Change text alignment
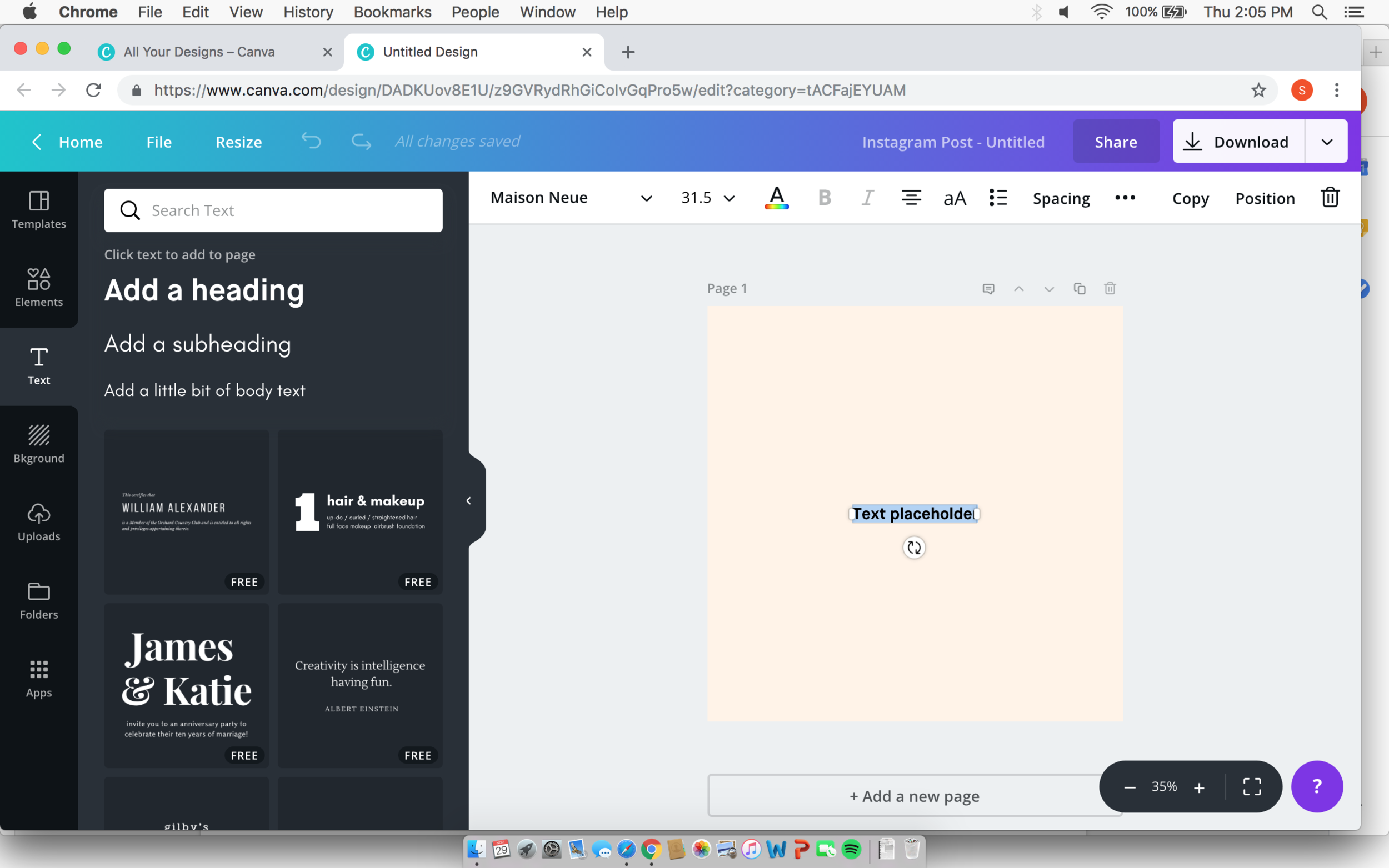 pos(911,198)
